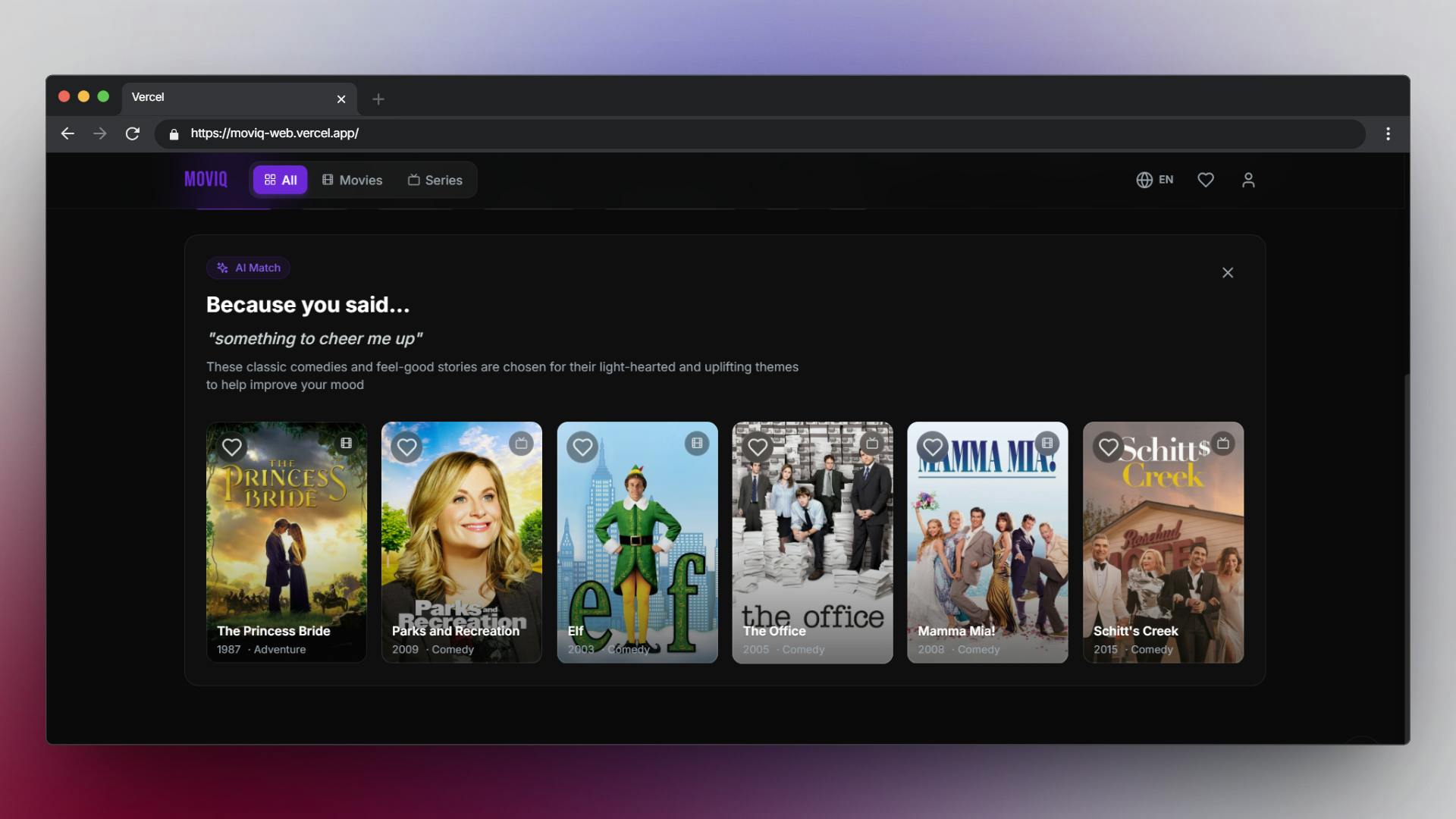Click film type icon on Elf poster

697,443
